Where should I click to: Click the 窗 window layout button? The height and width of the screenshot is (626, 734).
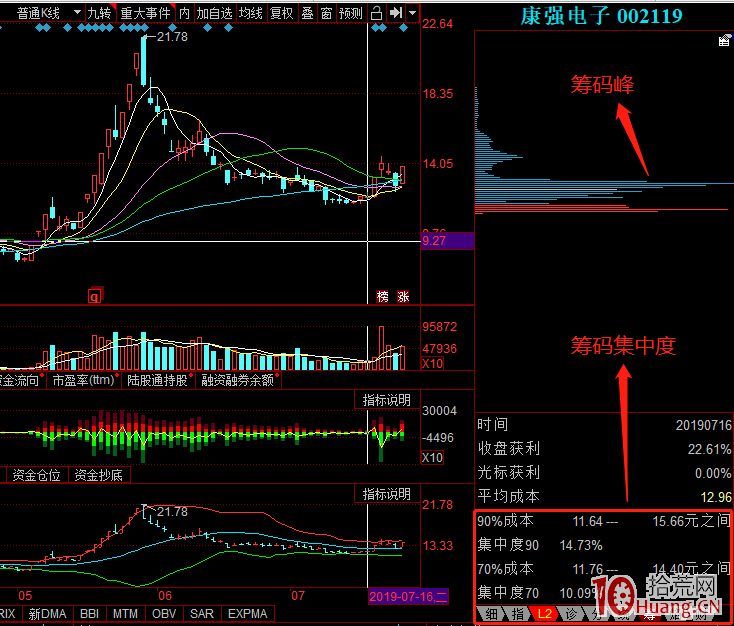coord(326,13)
